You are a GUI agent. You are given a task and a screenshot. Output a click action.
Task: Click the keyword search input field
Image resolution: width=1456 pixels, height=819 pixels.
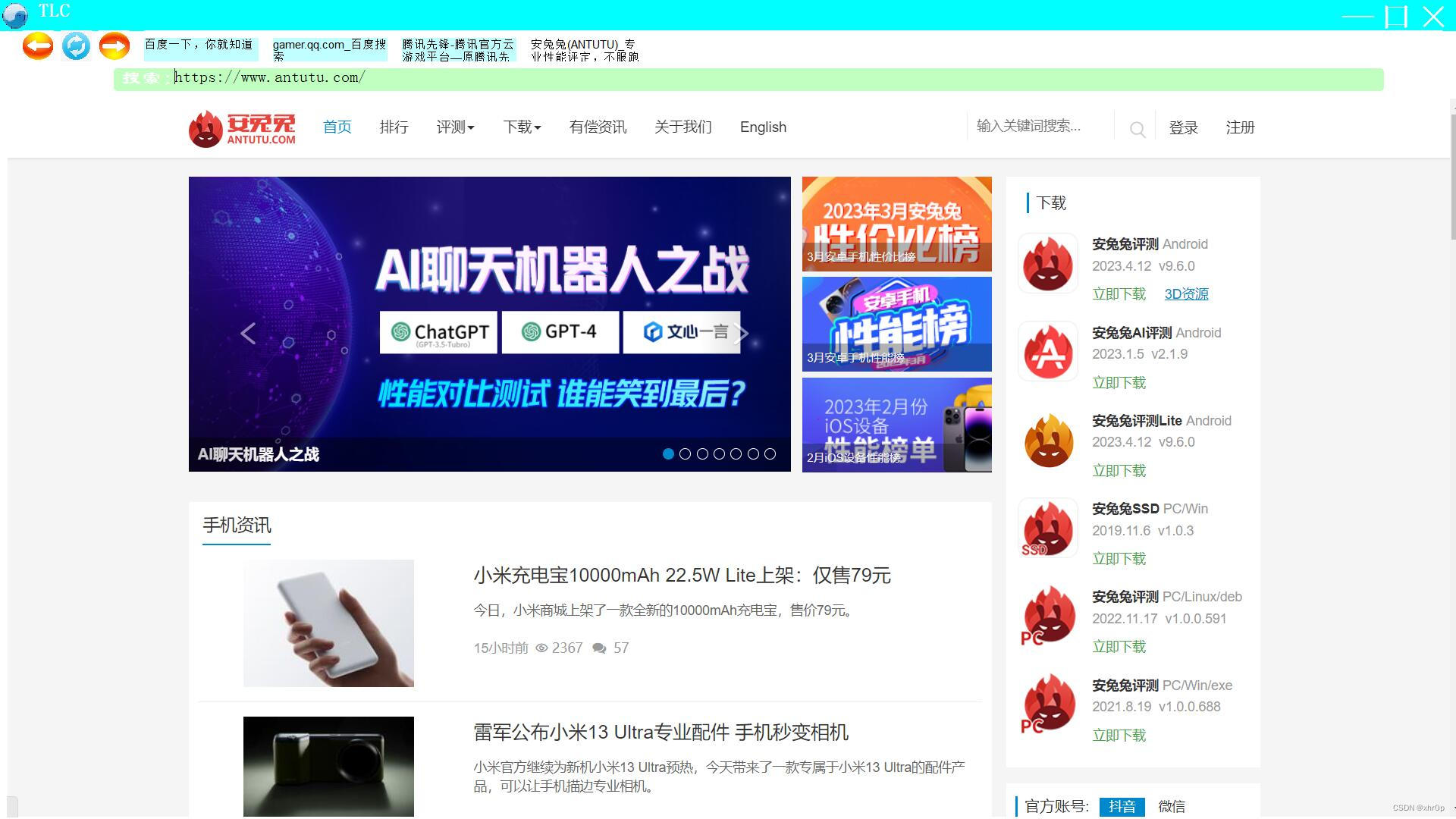pos(1039,126)
